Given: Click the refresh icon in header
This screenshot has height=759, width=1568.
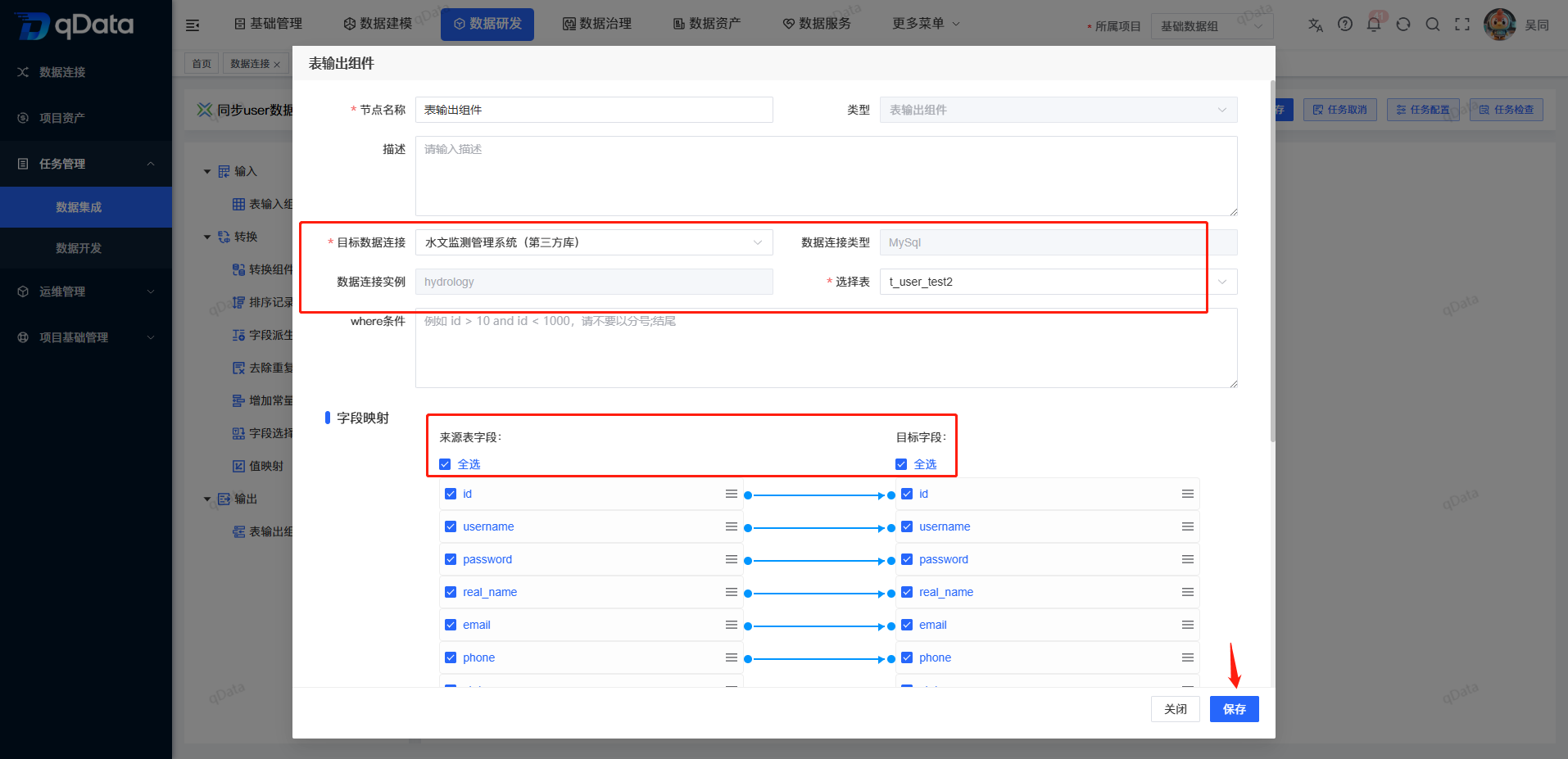Looking at the screenshot, I should click(x=1403, y=25).
